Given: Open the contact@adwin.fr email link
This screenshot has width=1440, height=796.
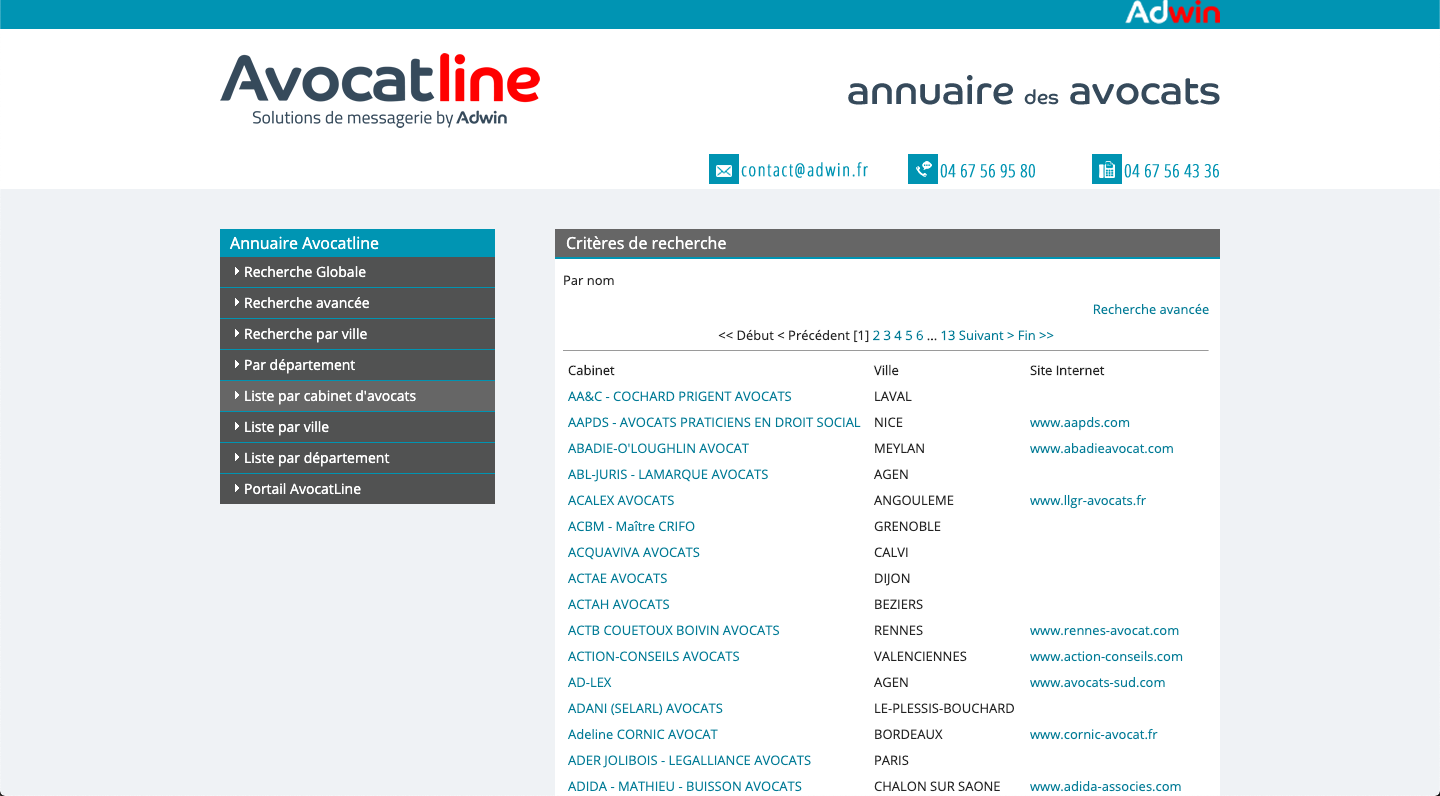Looking at the screenshot, I should click(x=804, y=170).
